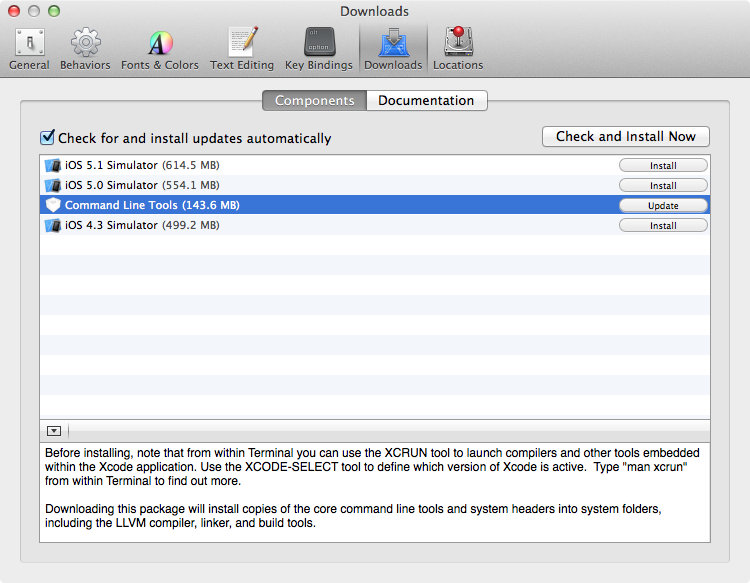Collapse the description pane disclosure button

(54, 431)
